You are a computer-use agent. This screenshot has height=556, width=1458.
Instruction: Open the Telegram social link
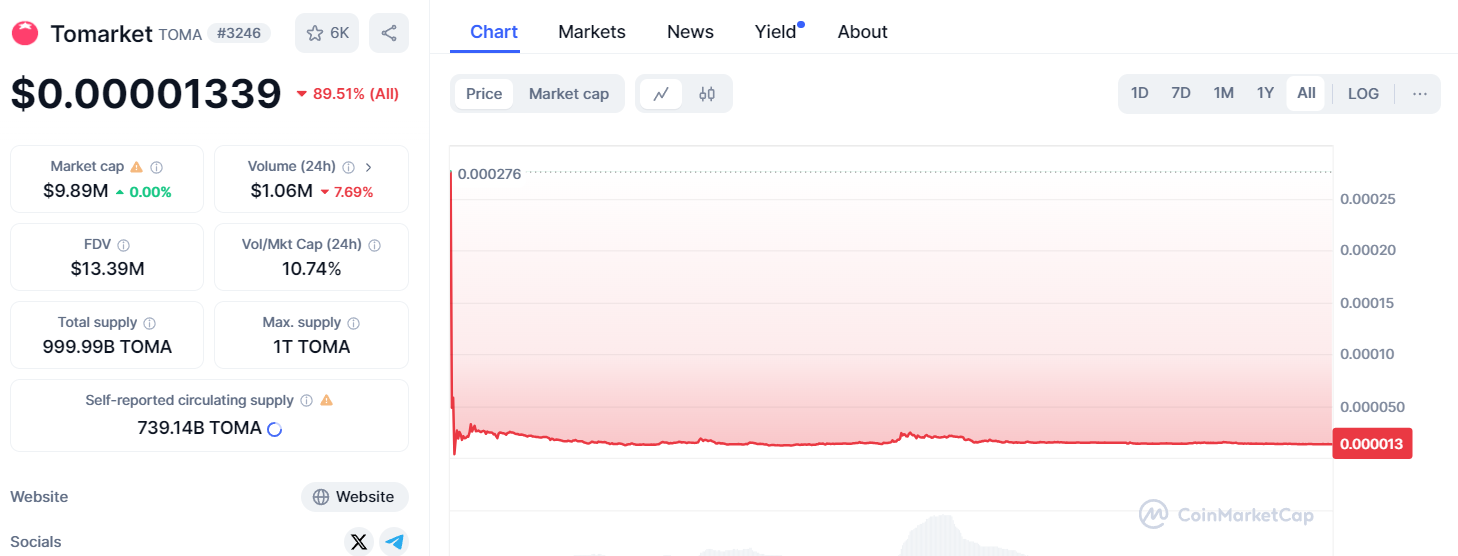pyautogui.click(x=395, y=542)
